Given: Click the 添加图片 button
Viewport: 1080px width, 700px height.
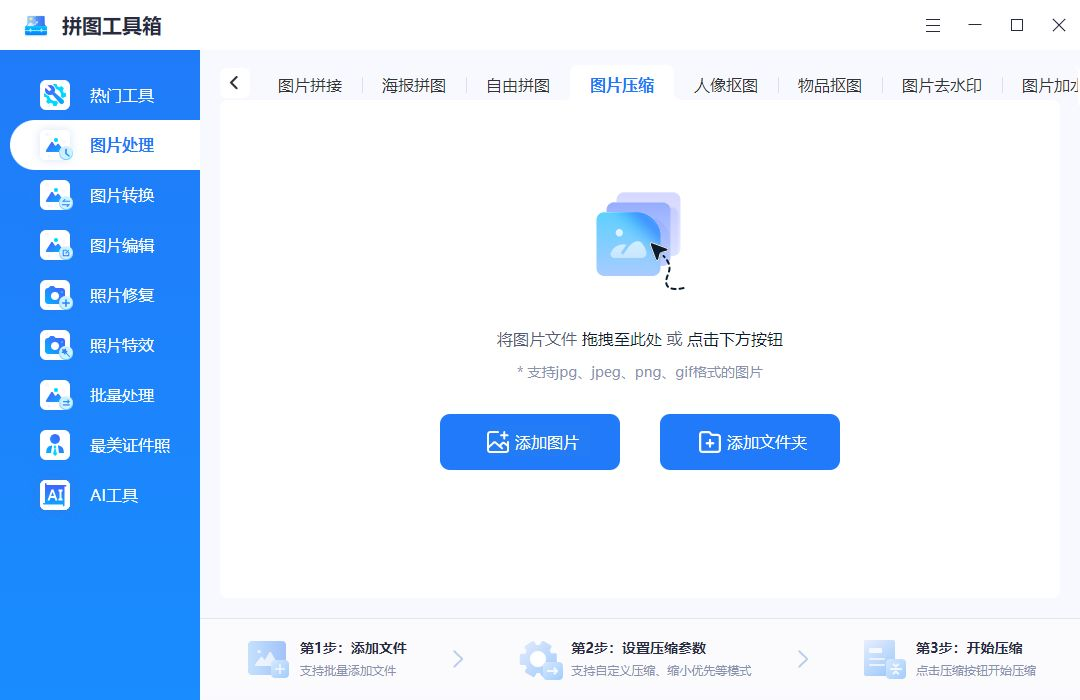Looking at the screenshot, I should click(530, 442).
